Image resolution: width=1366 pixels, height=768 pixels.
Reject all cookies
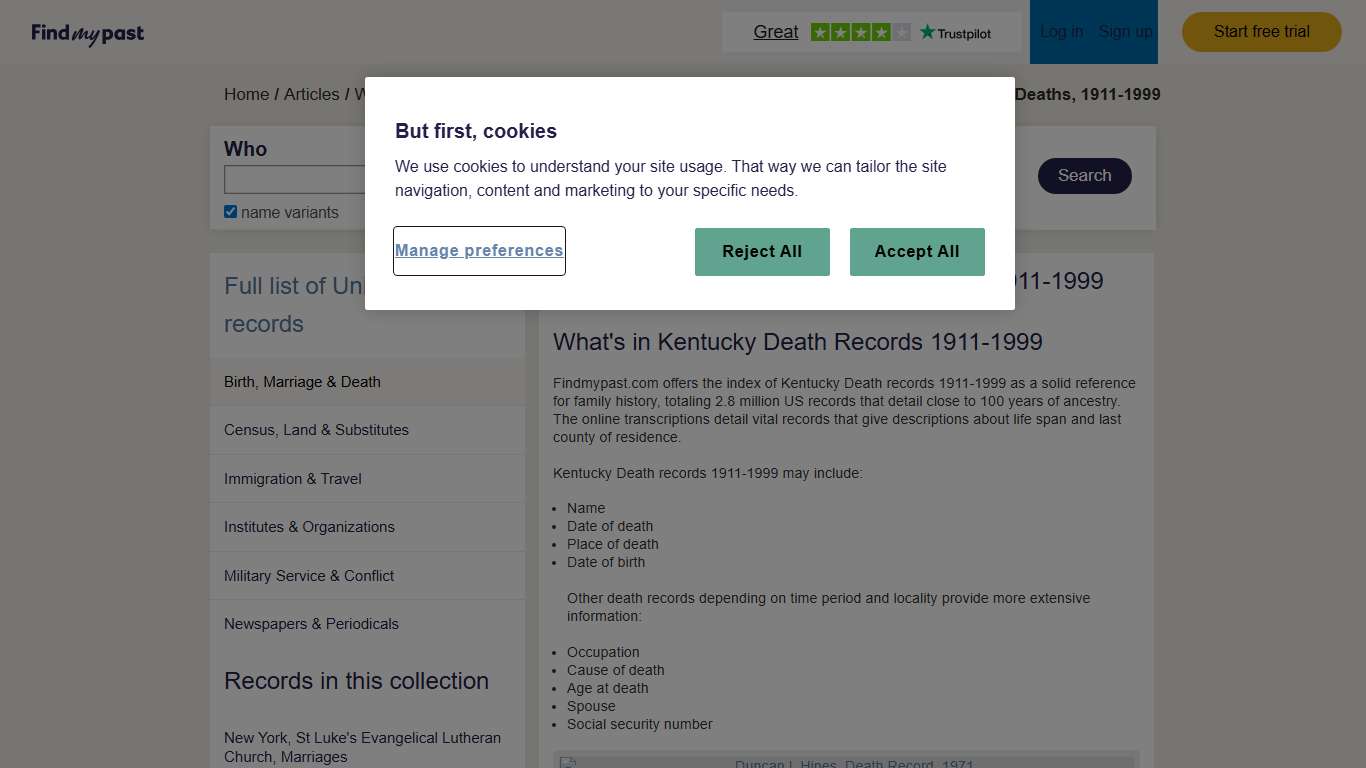(762, 251)
